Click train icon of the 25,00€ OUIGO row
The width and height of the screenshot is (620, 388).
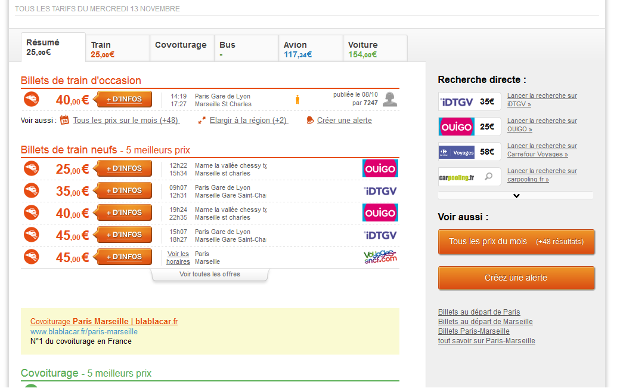point(31,168)
